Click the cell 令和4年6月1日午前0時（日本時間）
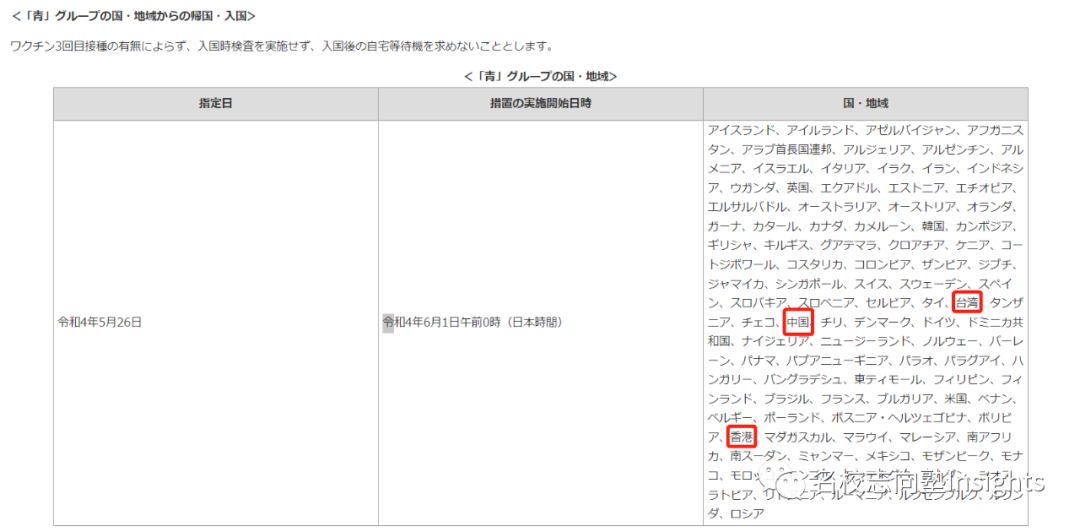 pos(473,323)
